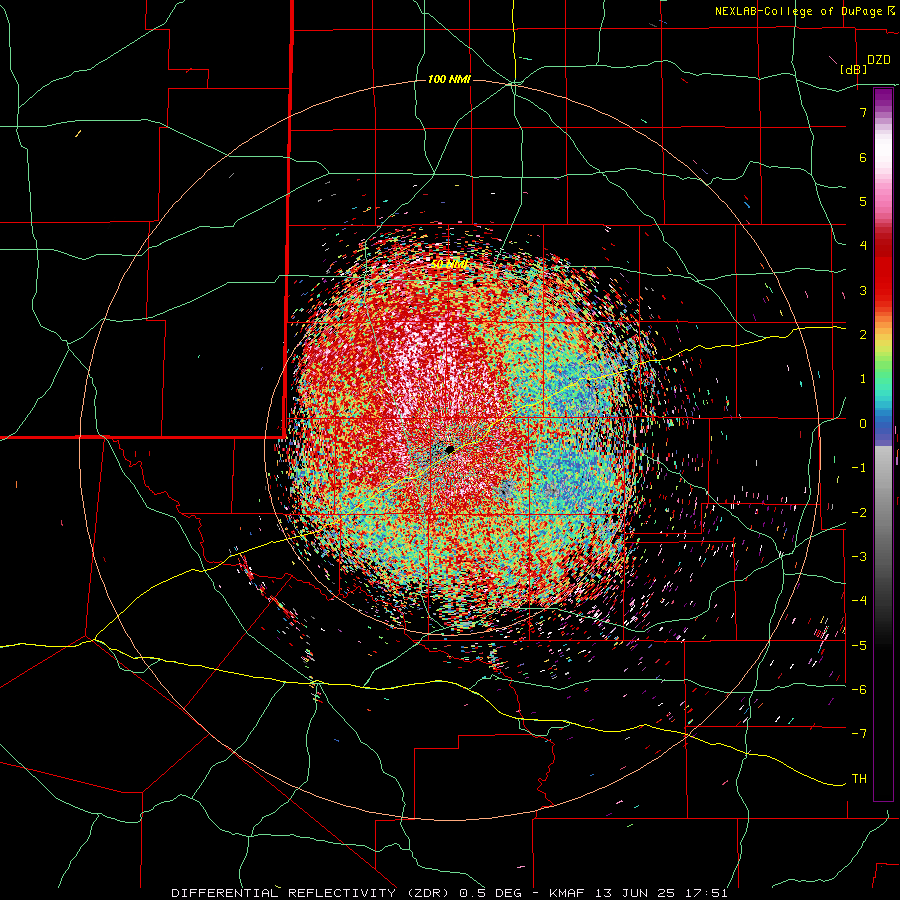The width and height of the screenshot is (900, 900).
Task: Click the 4 value on the color scale
Action: tap(863, 246)
